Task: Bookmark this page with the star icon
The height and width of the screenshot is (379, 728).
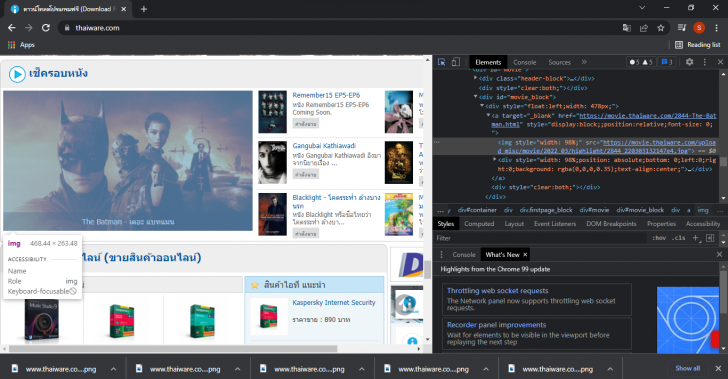Action: (x=661, y=28)
